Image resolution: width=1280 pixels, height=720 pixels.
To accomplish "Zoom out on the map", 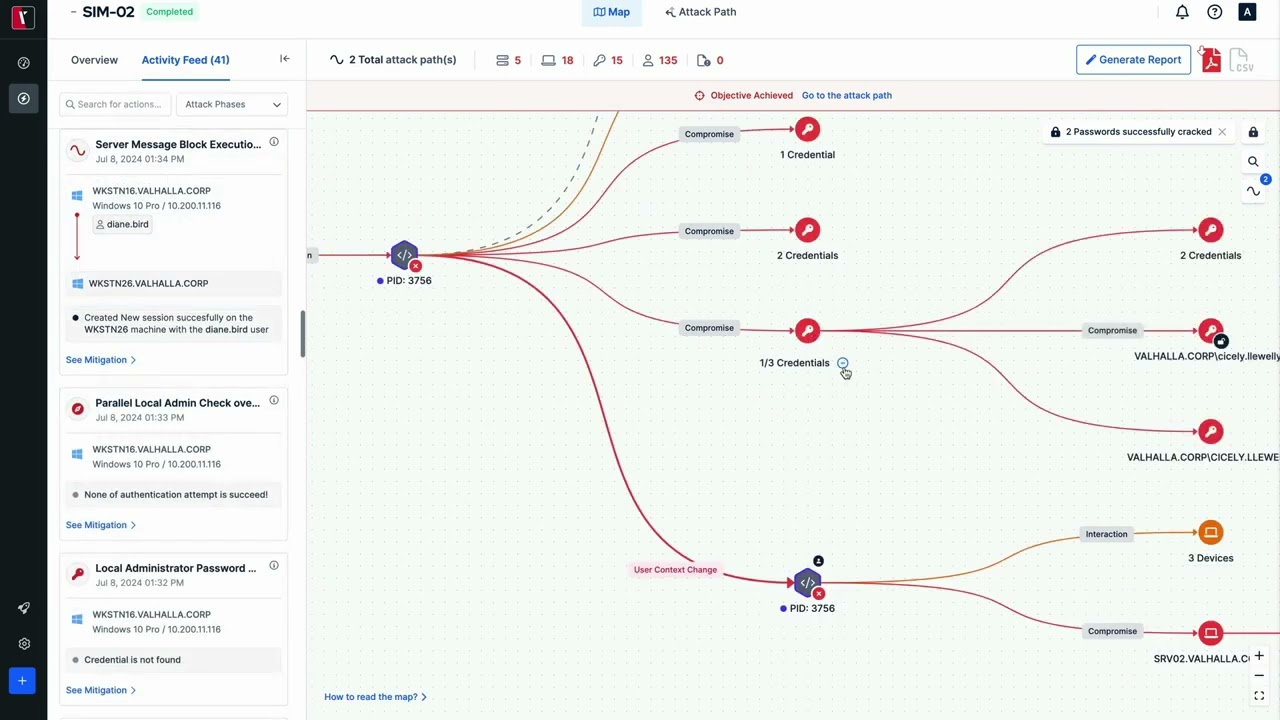I will [x=1259, y=676].
